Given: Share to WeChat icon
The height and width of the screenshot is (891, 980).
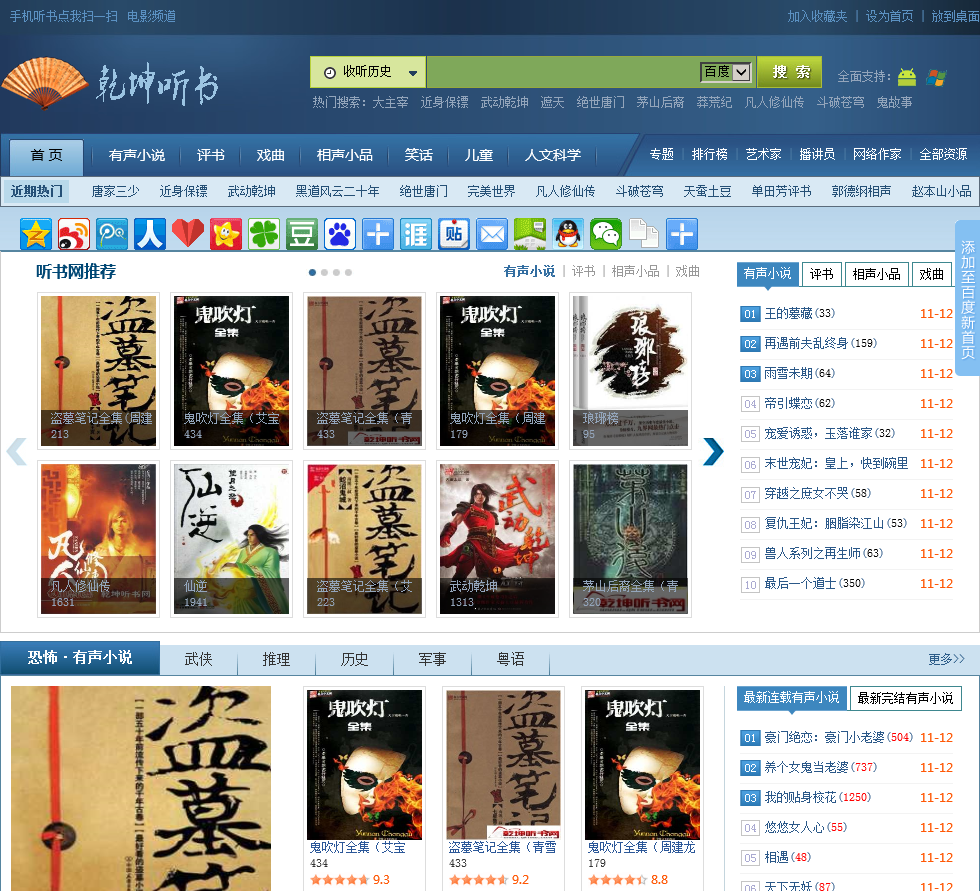Looking at the screenshot, I should pos(606,234).
